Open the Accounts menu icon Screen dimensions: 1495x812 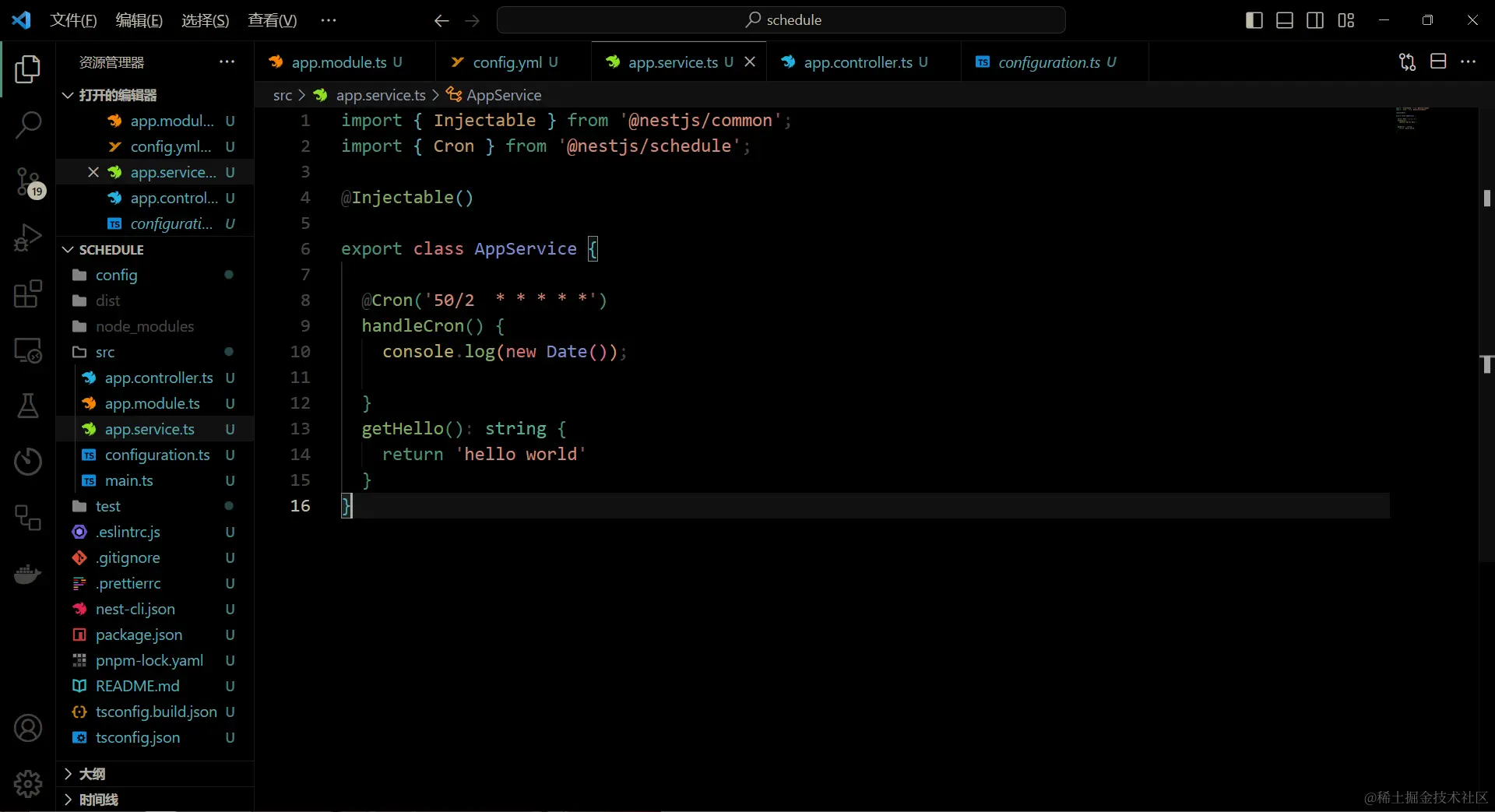point(28,728)
